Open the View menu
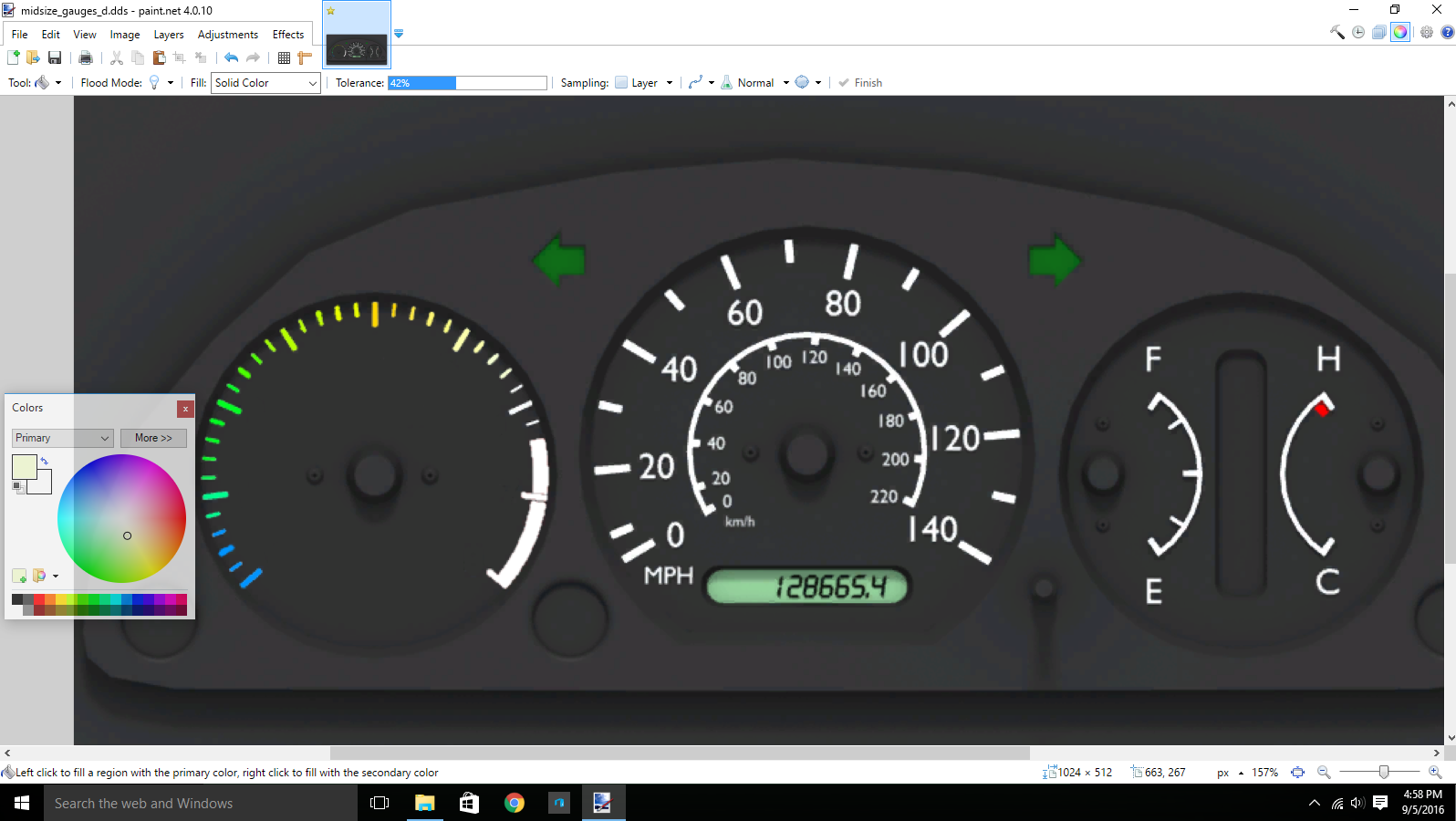 click(85, 35)
